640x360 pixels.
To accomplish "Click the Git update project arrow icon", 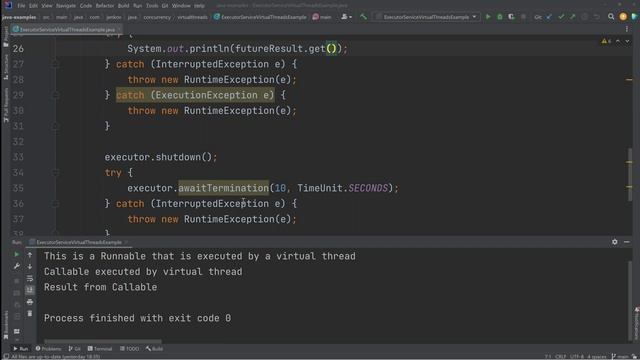I will (x=549, y=17).
